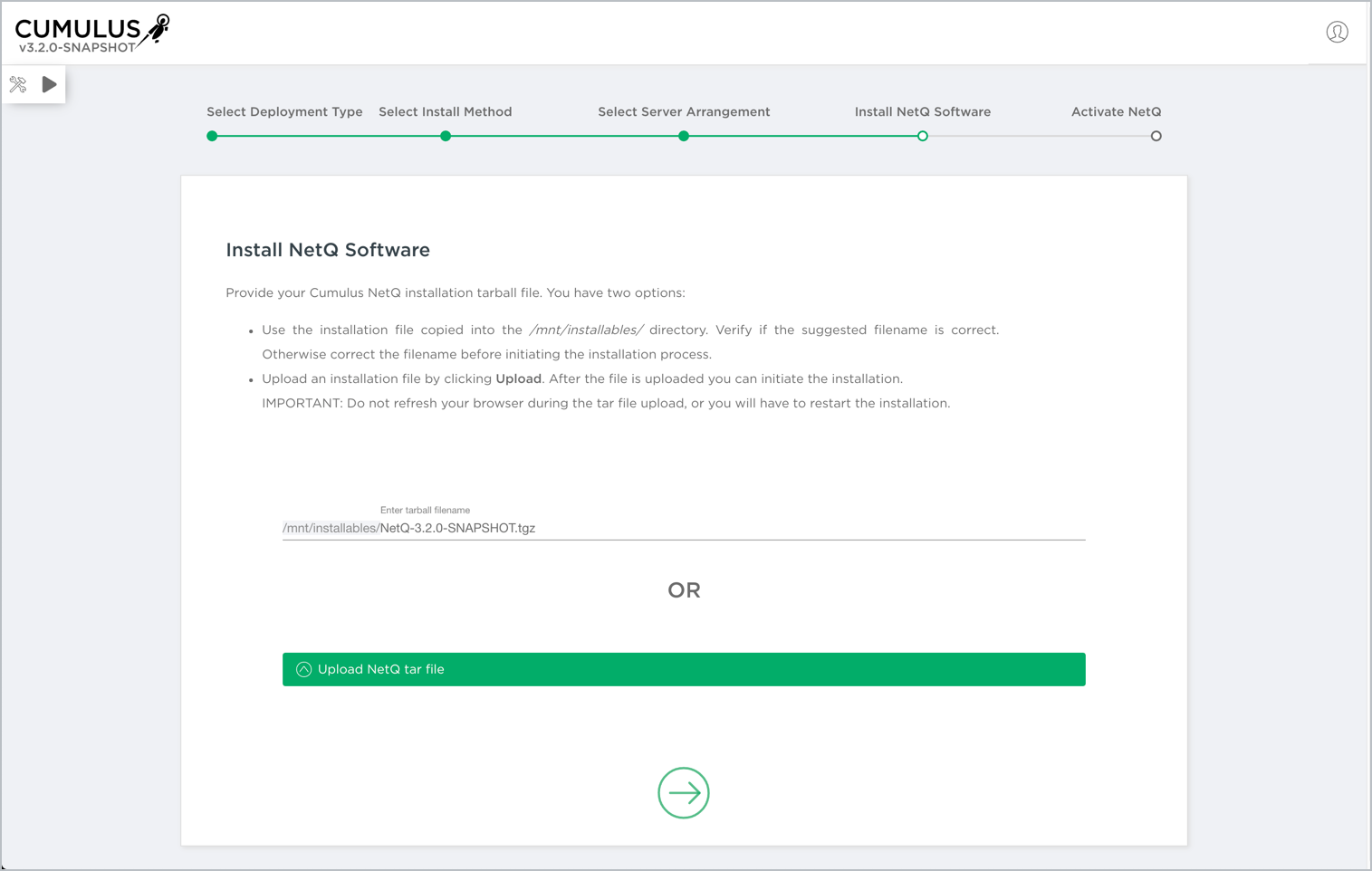Open the user account profile icon
The width and height of the screenshot is (1372, 871).
(1337, 33)
